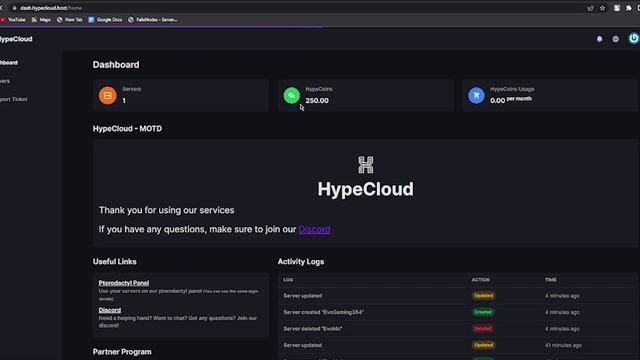Click the red Deleted badge
The width and height of the screenshot is (640, 360).
click(483, 329)
